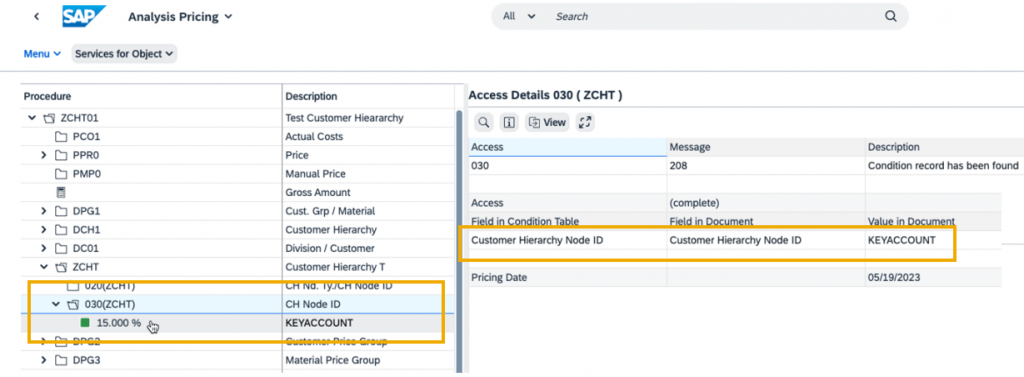
Task: Open the Menu dropdown
Action: [x=42, y=54]
